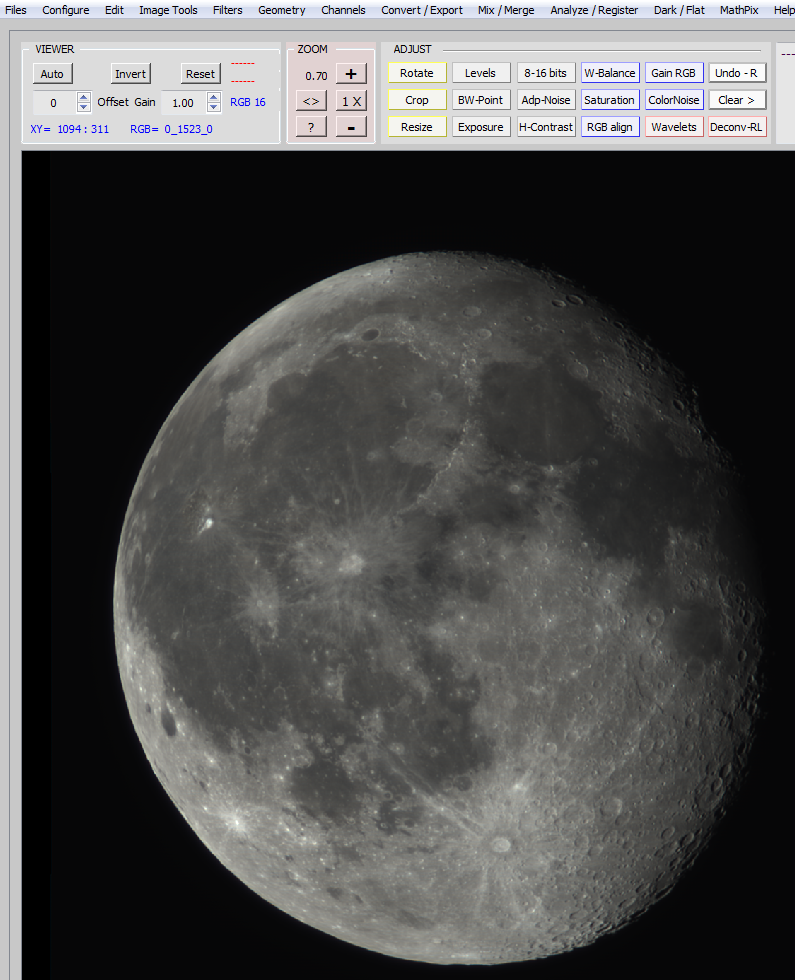Set zoom to 1 X
Image resolution: width=795 pixels, height=980 pixels.
point(351,101)
